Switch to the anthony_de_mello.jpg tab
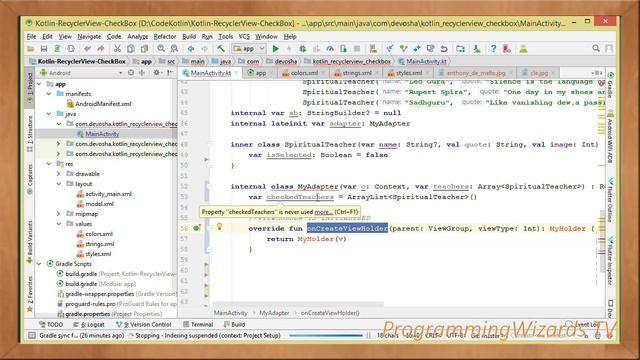Image resolution: width=640 pixels, height=360 pixels. coord(476,73)
